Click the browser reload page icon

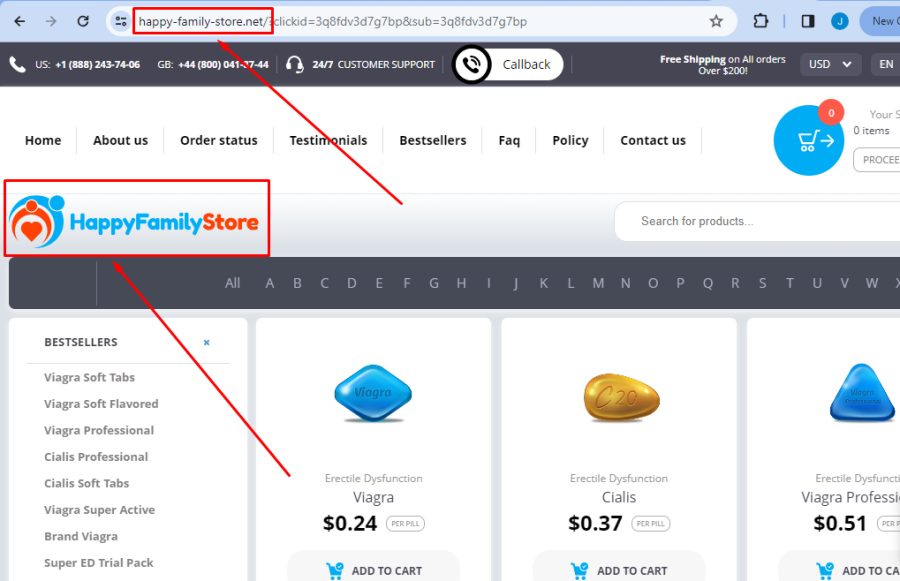click(84, 21)
